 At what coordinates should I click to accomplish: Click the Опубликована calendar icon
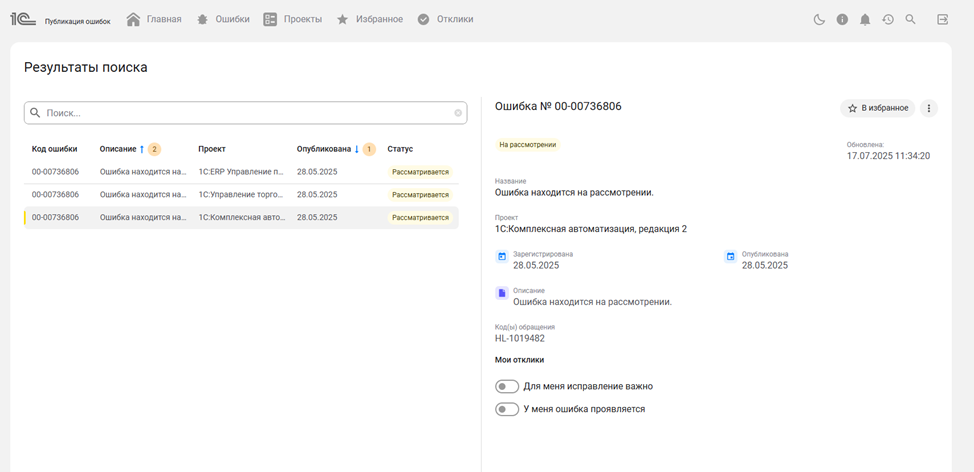pos(730,256)
